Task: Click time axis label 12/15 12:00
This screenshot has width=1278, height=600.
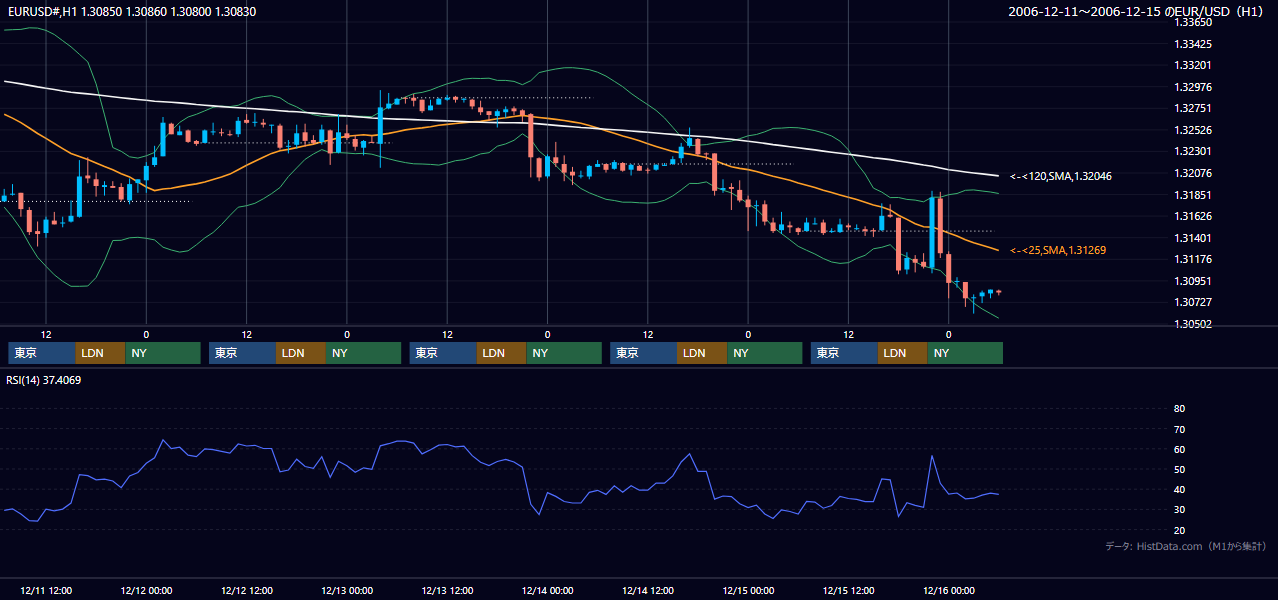Action: [x=848, y=590]
